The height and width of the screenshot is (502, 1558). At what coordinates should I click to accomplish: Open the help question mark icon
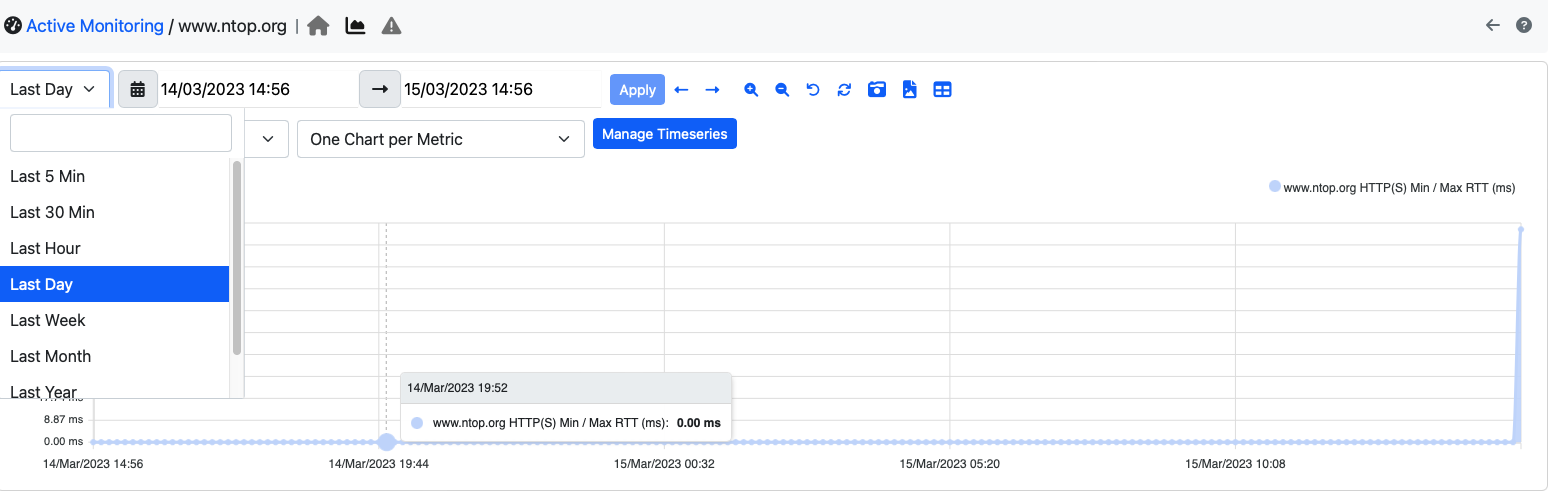pos(1524,25)
